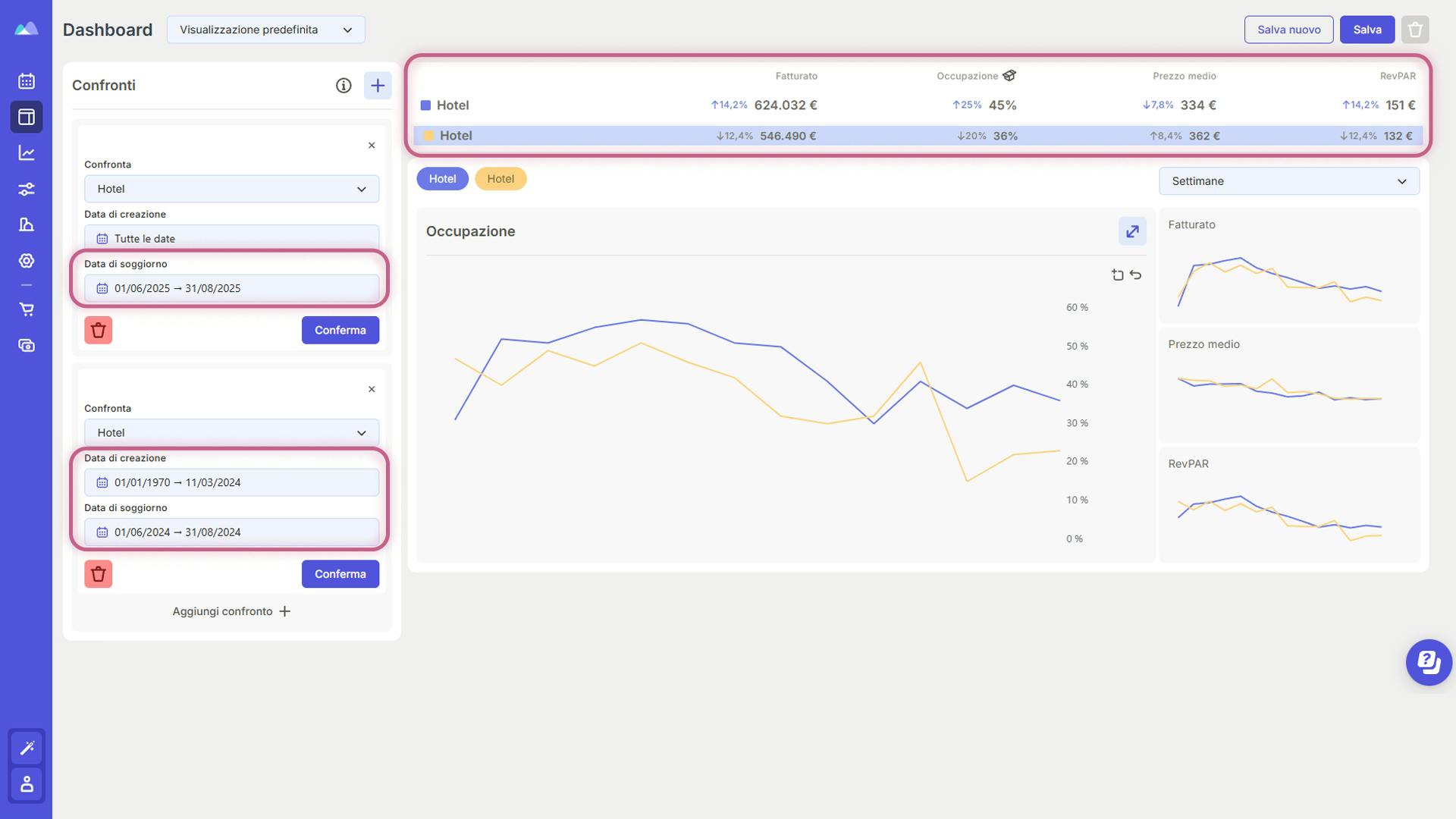The height and width of the screenshot is (819, 1456).
Task: Open the second Confronta Hotel dropdown
Action: click(x=232, y=433)
